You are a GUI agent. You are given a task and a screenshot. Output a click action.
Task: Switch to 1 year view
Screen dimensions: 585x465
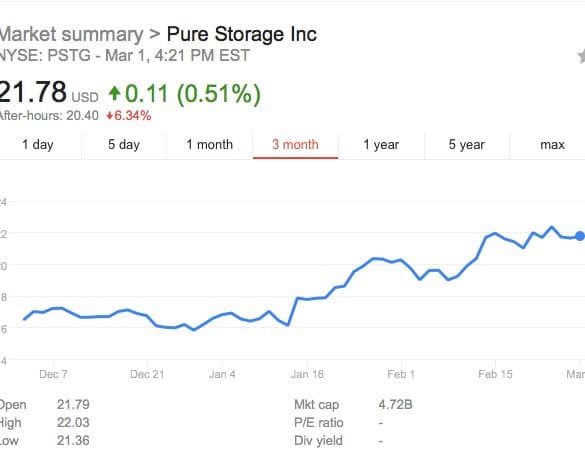(x=381, y=145)
